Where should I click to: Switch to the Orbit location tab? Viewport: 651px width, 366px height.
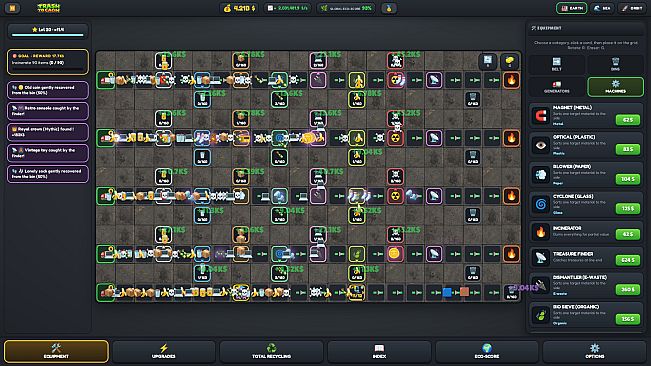coord(632,8)
